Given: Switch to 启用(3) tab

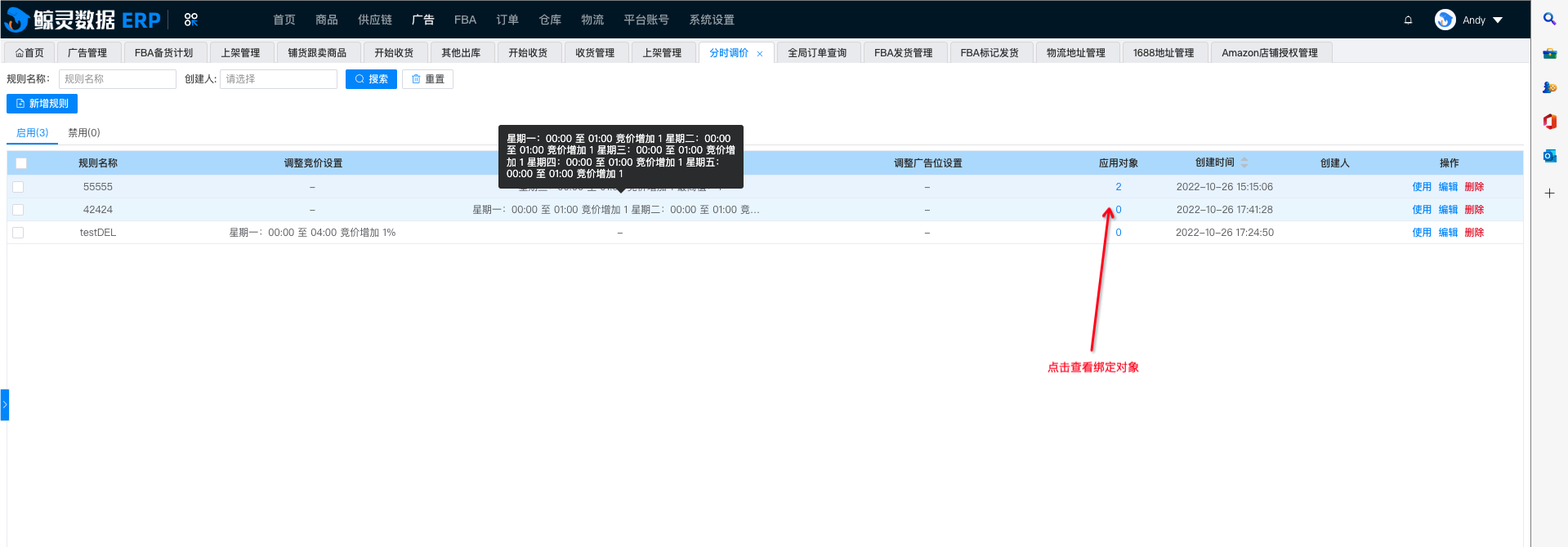Looking at the screenshot, I should coord(32,132).
